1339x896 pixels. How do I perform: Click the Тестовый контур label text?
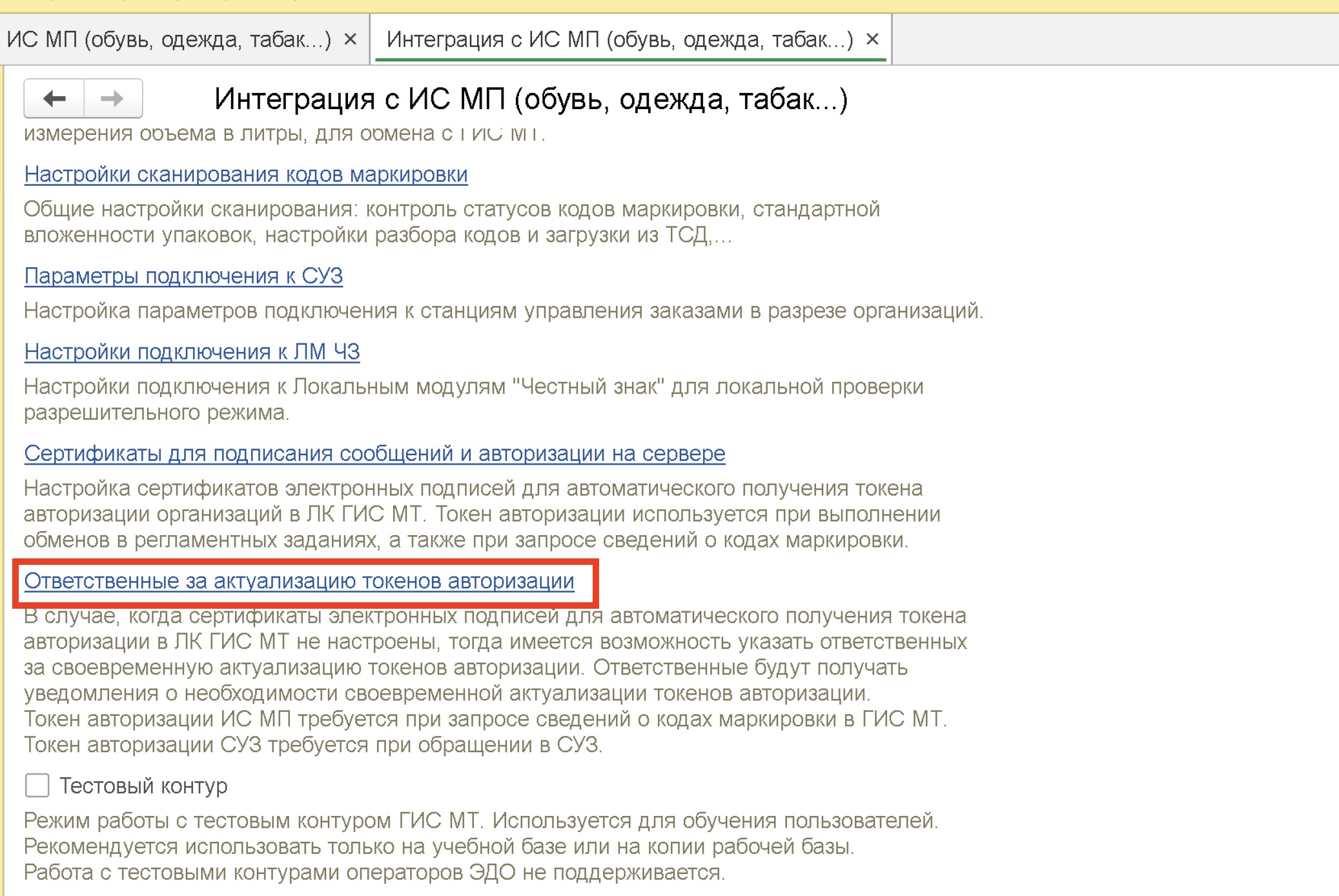(143, 786)
